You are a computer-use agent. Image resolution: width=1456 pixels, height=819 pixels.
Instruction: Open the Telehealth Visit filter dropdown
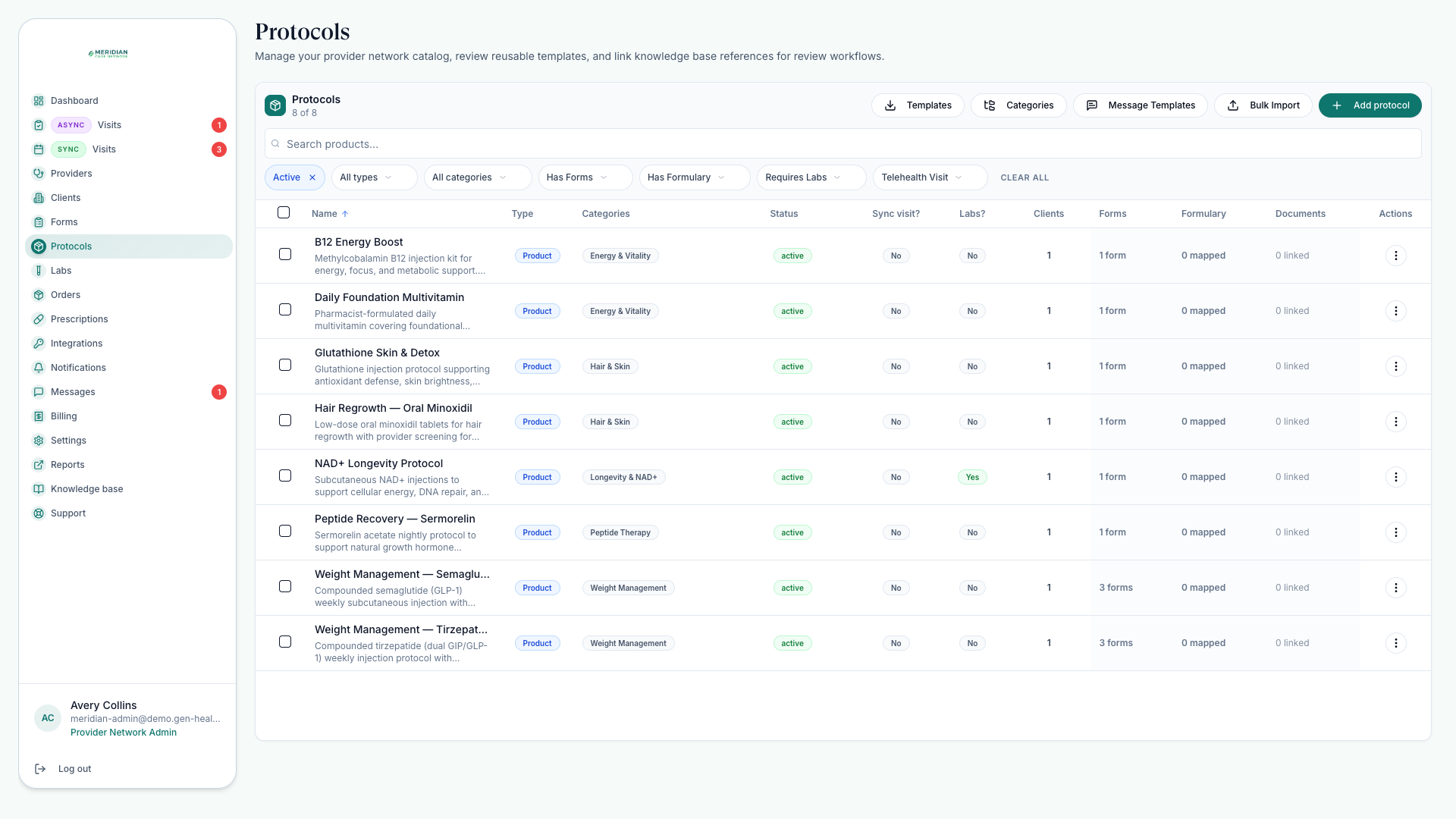[x=930, y=177]
